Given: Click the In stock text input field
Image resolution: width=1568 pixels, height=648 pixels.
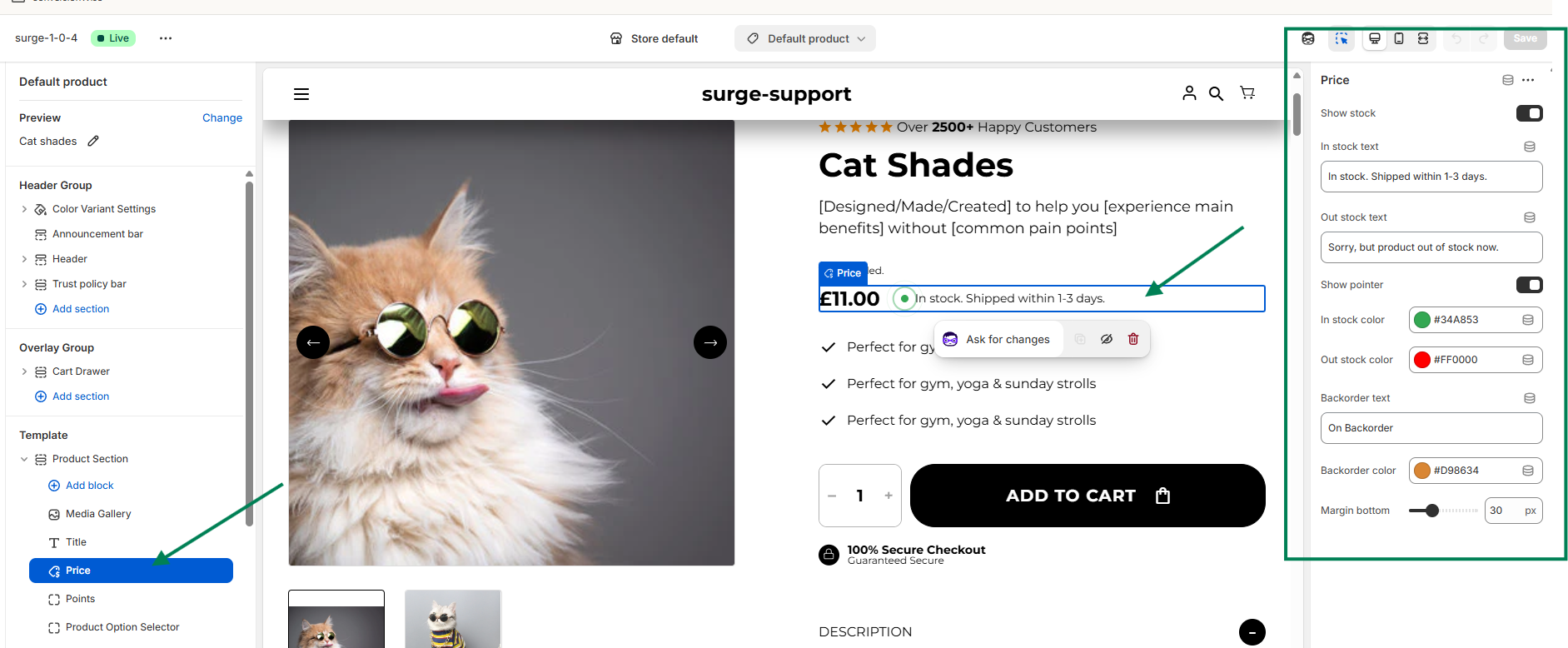Looking at the screenshot, I should click(1431, 177).
